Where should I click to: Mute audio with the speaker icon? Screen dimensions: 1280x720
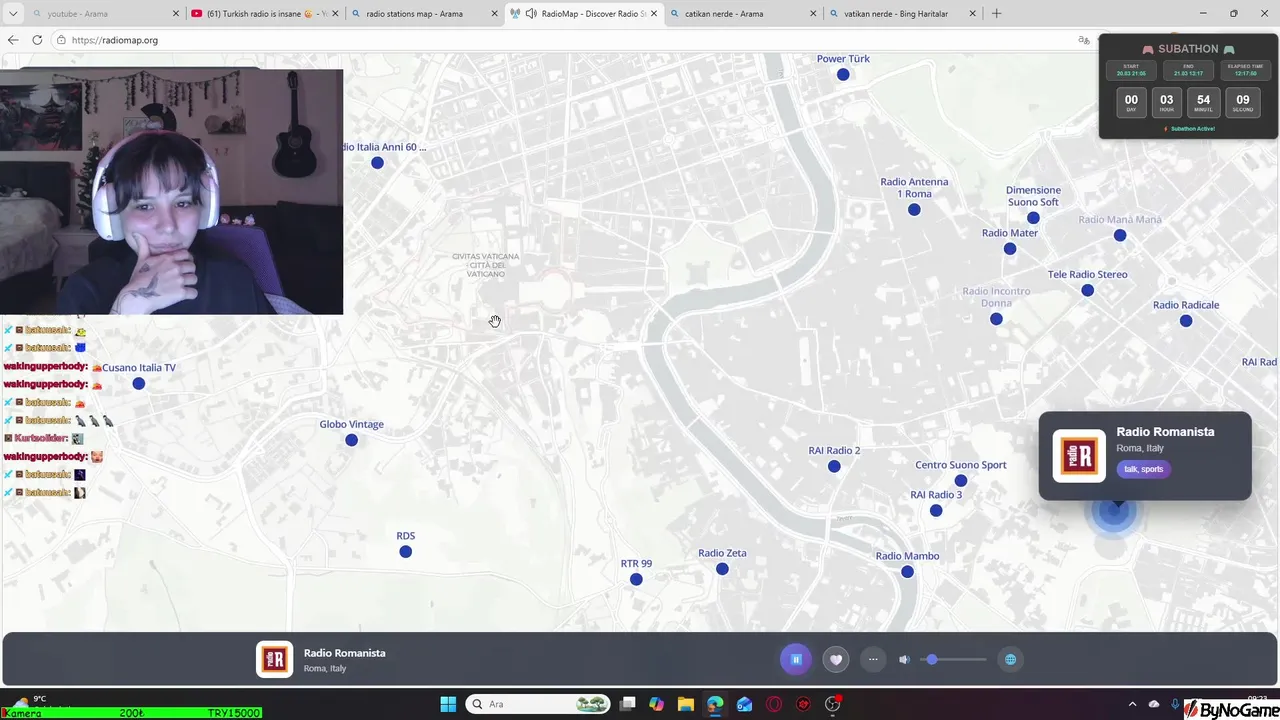coord(904,659)
